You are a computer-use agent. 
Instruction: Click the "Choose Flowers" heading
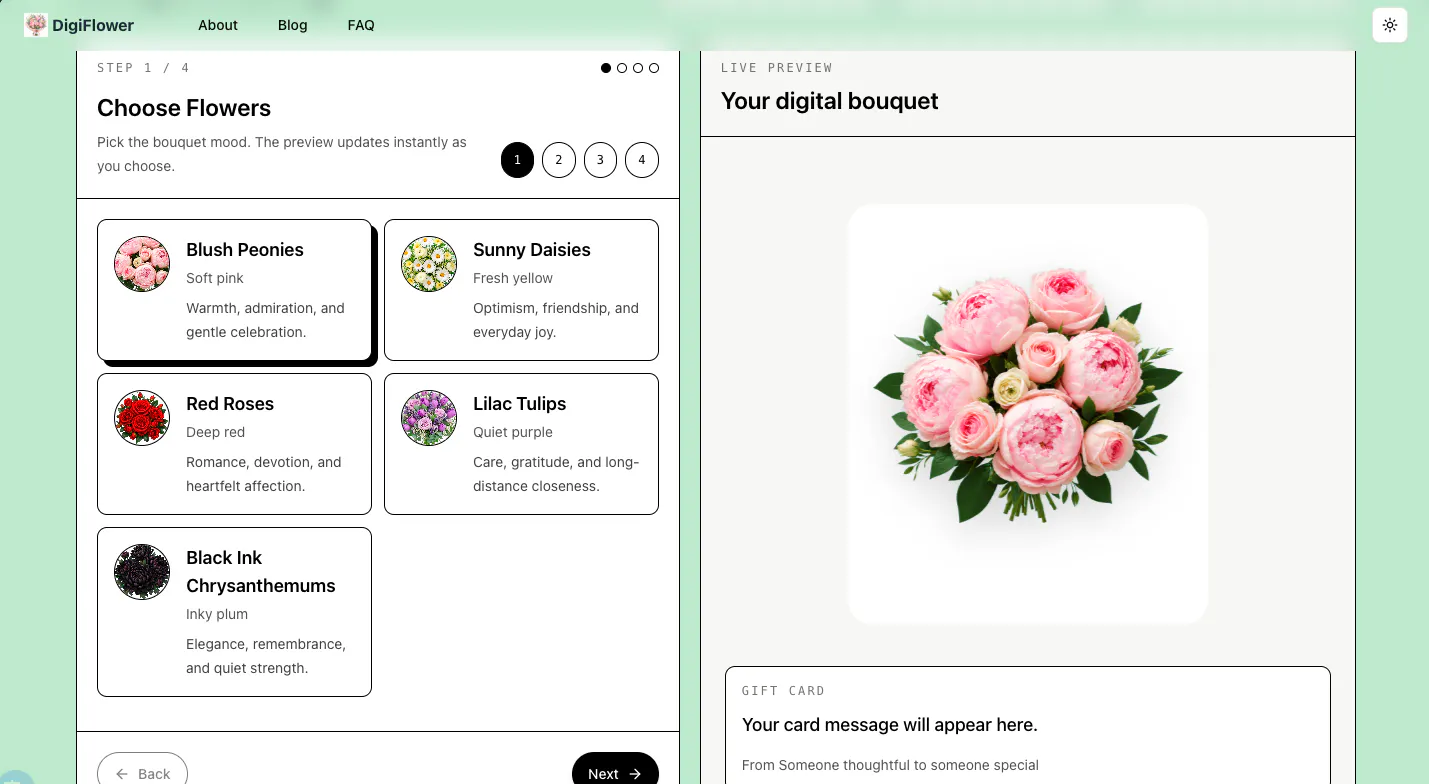[x=184, y=108]
